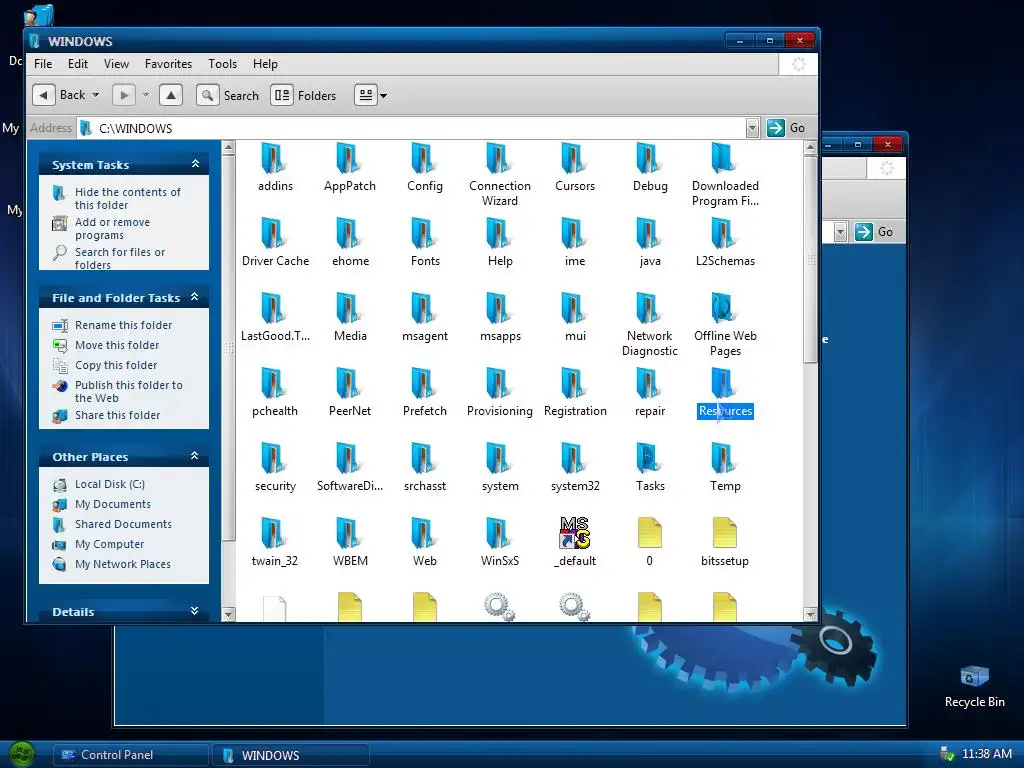Open address dropdown in background window

coord(840,232)
